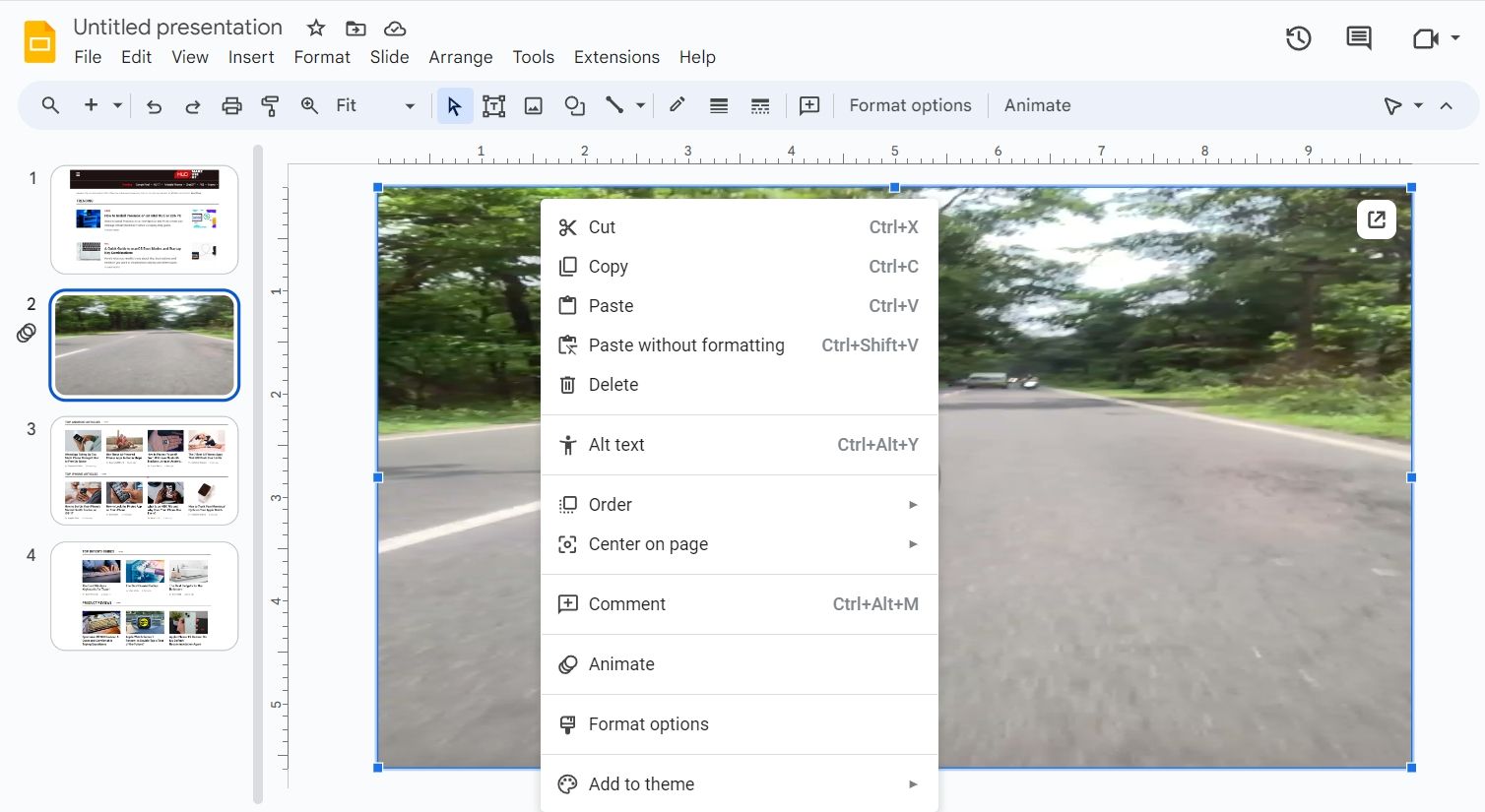Open version history via the clock icon
Image resolution: width=1485 pixels, height=812 pixels.
click(1298, 37)
